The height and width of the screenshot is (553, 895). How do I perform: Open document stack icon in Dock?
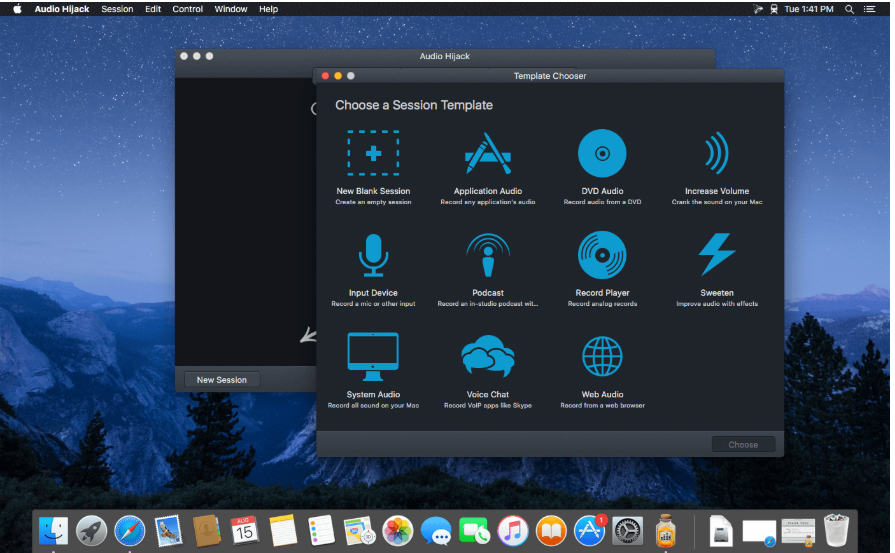click(x=721, y=531)
